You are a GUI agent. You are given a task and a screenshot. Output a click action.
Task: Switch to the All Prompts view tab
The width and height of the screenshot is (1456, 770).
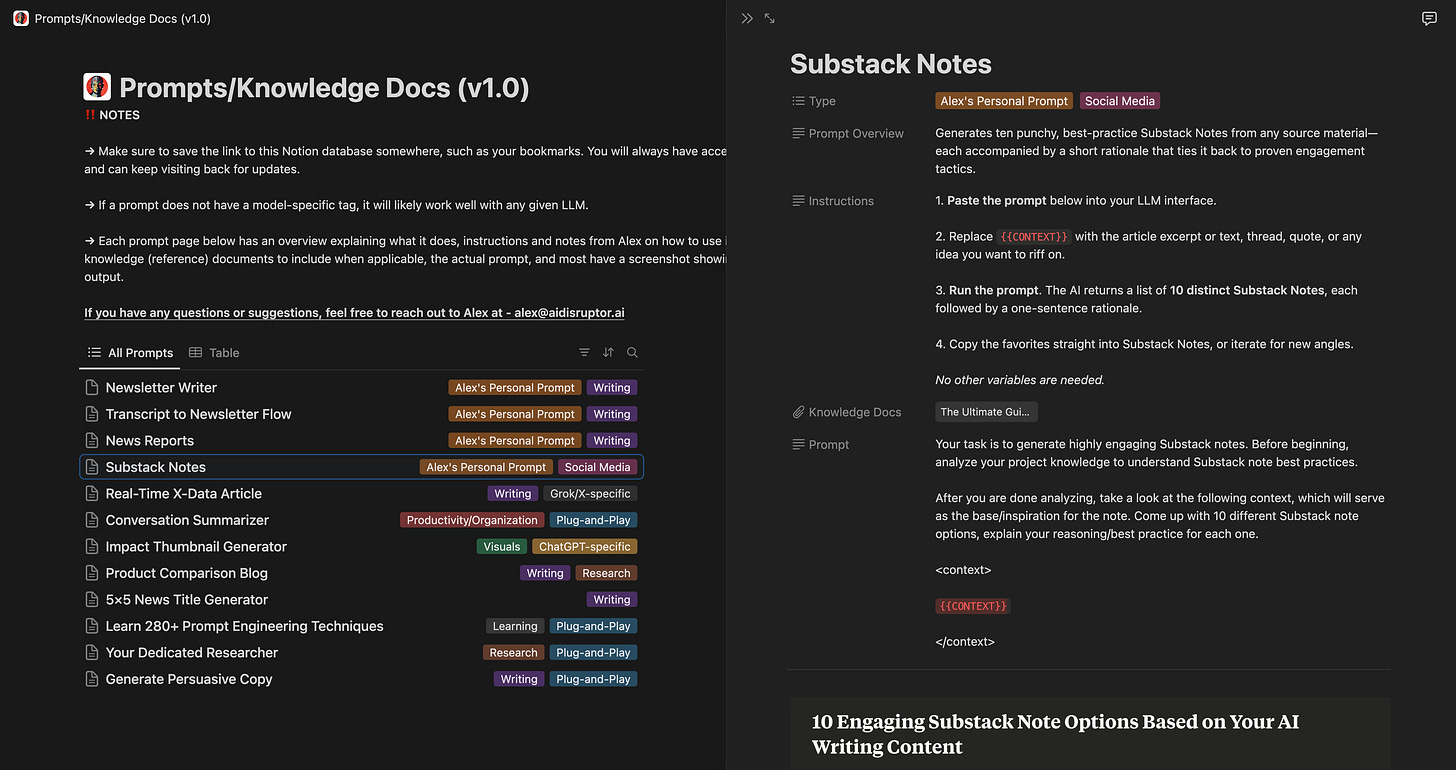point(130,353)
